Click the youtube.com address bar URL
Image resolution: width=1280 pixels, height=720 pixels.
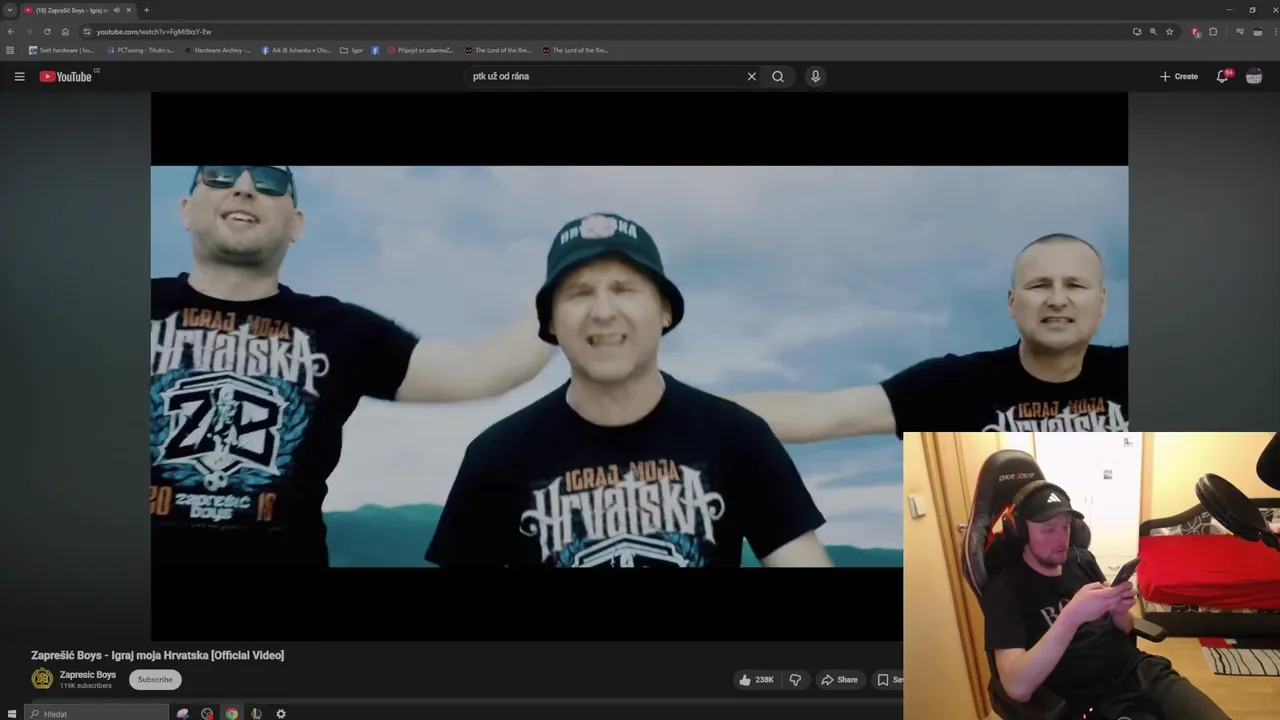[x=154, y=32]
